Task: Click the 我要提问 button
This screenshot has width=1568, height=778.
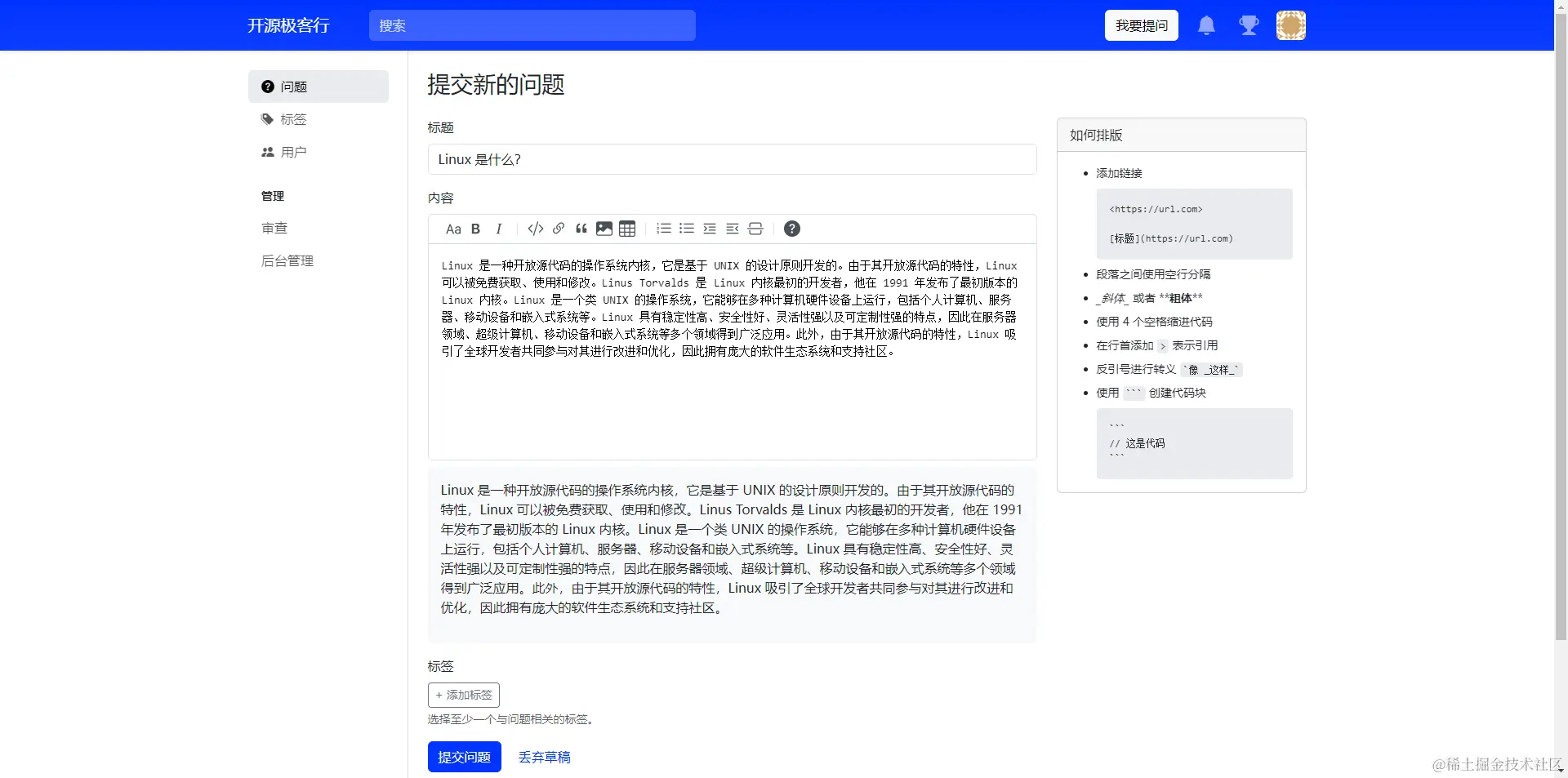Action: tap(1142, 25)
